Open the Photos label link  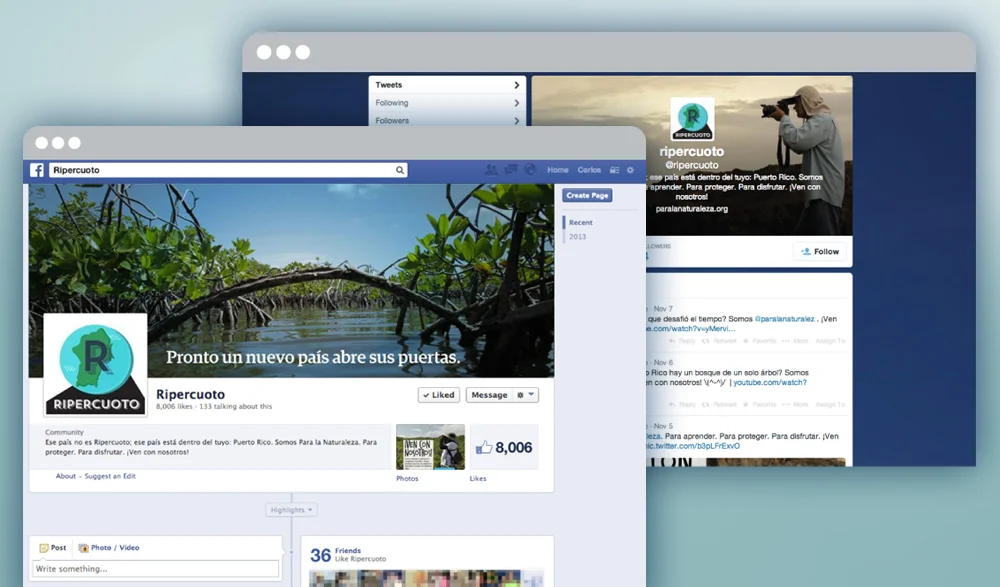(407, 479)
